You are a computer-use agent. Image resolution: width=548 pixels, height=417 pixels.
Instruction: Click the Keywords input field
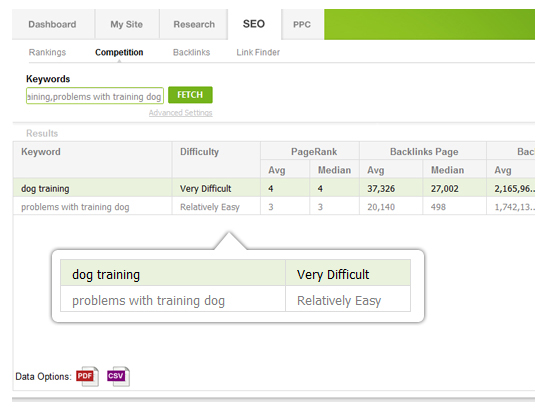click(x=95, y=96)
